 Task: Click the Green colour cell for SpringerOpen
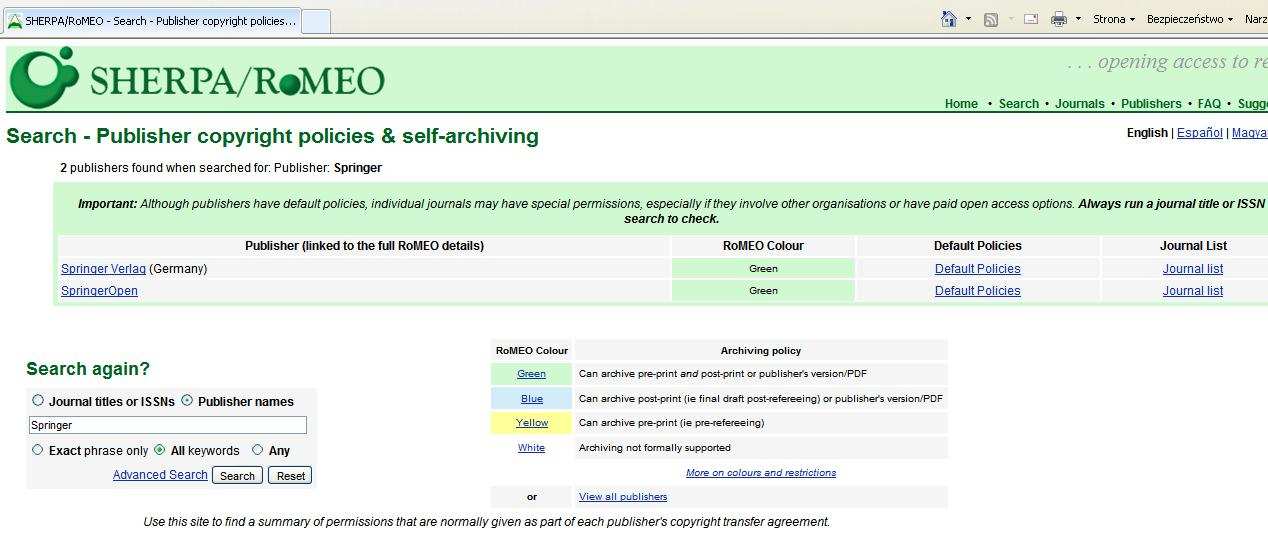[x=763, y=291]
